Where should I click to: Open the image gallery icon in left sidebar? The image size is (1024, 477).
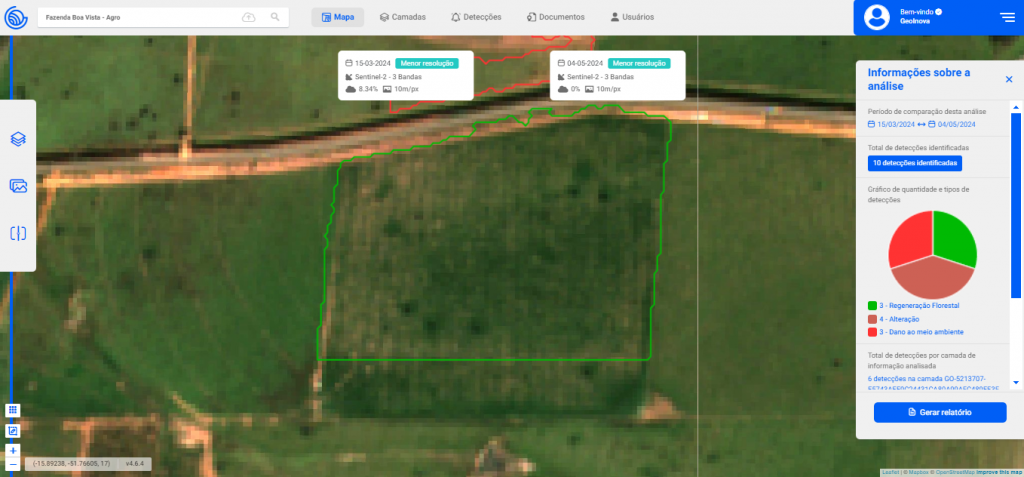(x=18, y=186)
